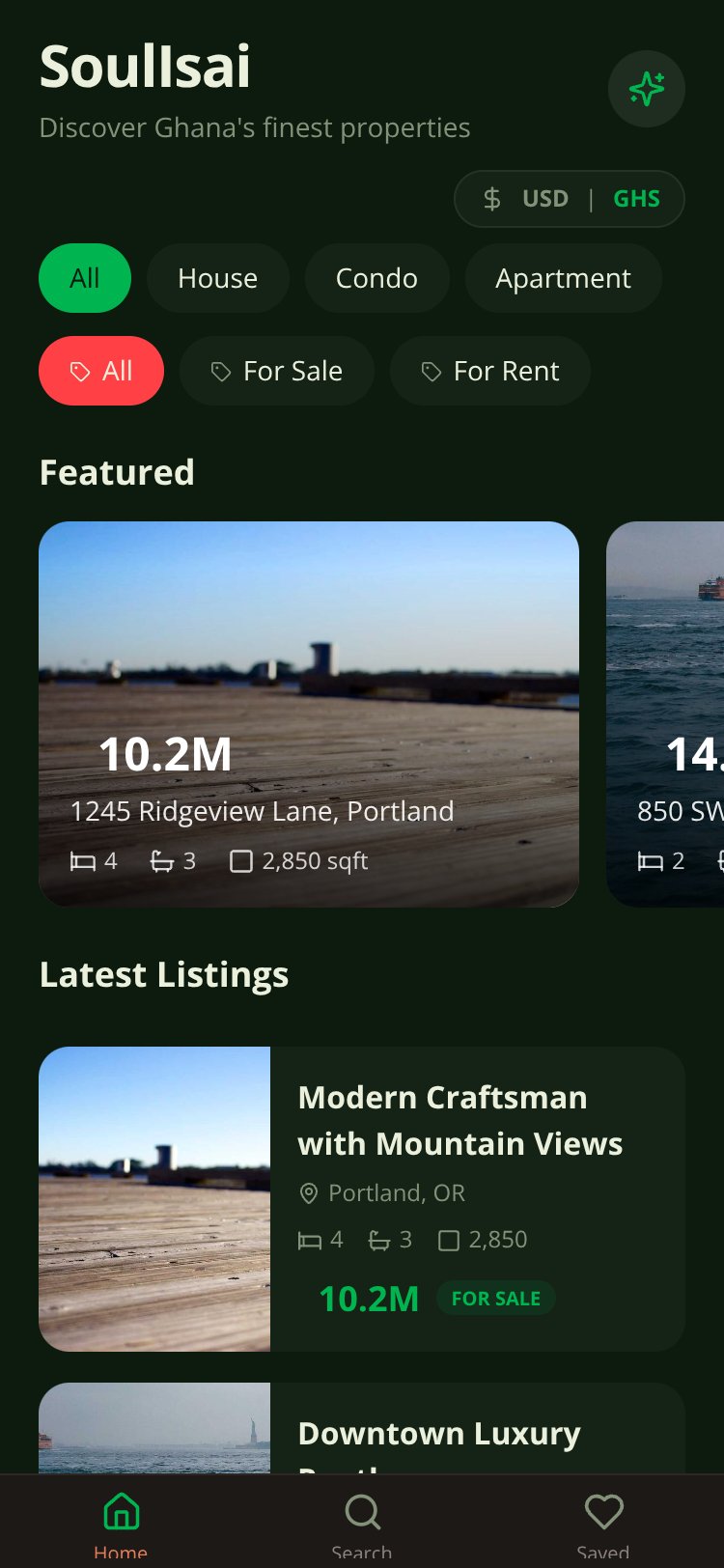Image resolution: width=724 pixels, height=1568 pixels.
Task: Click the tag icon in For Sale chip
Action: (221, 372)
